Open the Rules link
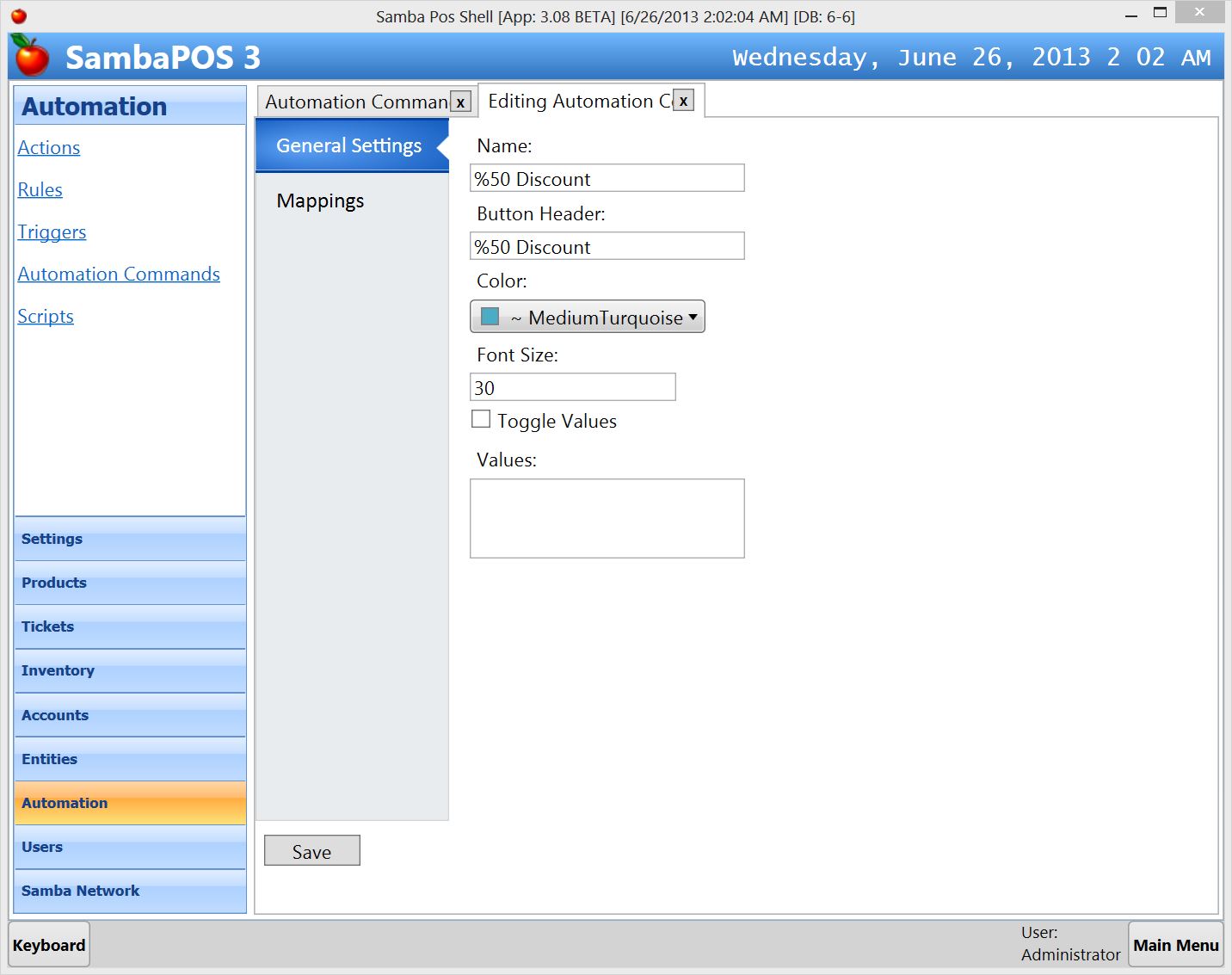1232x975 pixels. [x=40, y=189]
